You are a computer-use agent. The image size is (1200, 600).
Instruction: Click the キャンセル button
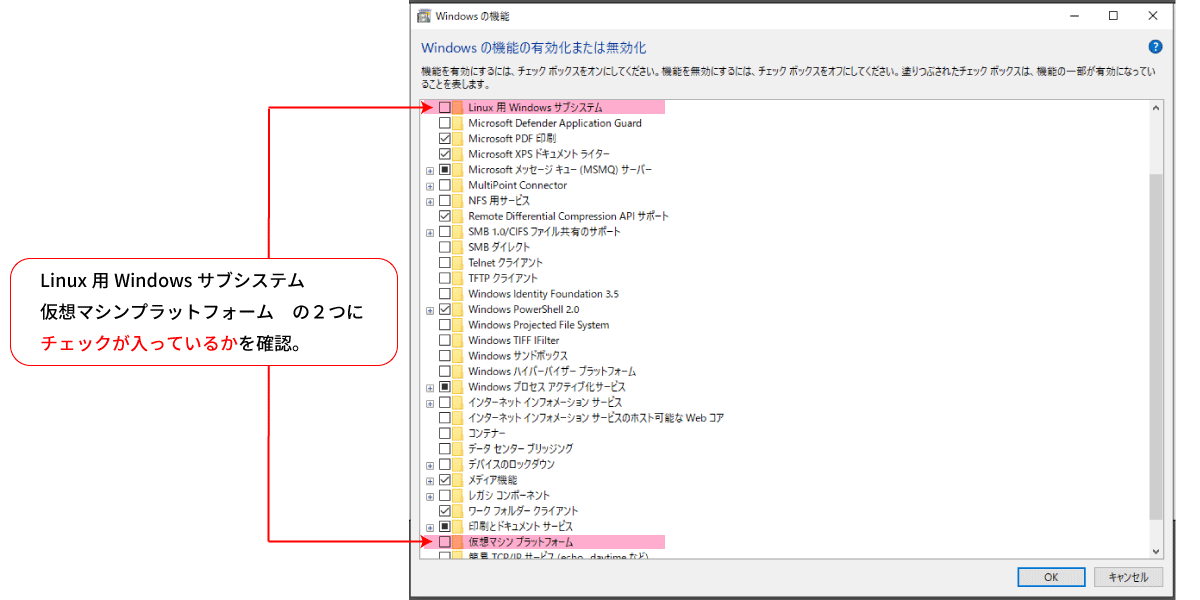pyautogui.click(x=1129, y=577)
